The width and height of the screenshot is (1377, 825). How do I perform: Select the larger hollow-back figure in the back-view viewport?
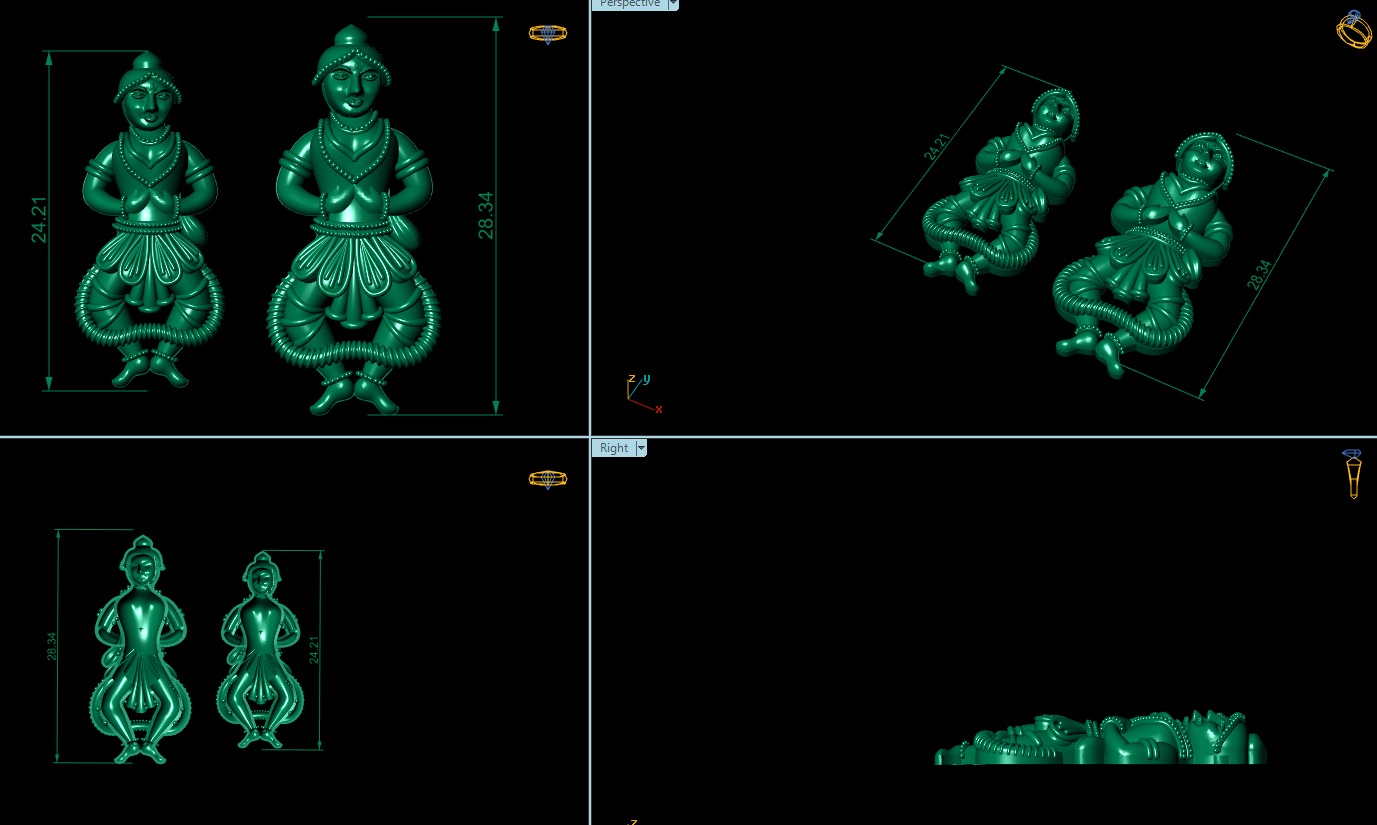point(141,650)
